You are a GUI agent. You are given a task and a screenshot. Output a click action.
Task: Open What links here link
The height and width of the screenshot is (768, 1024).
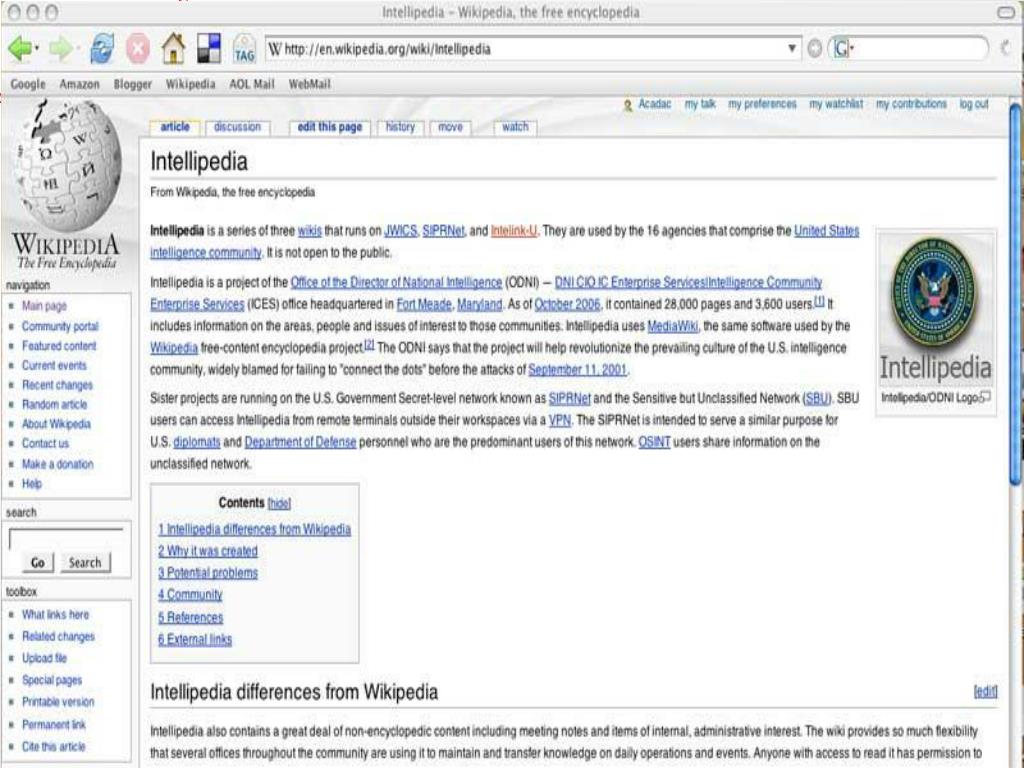click(56, 615)
